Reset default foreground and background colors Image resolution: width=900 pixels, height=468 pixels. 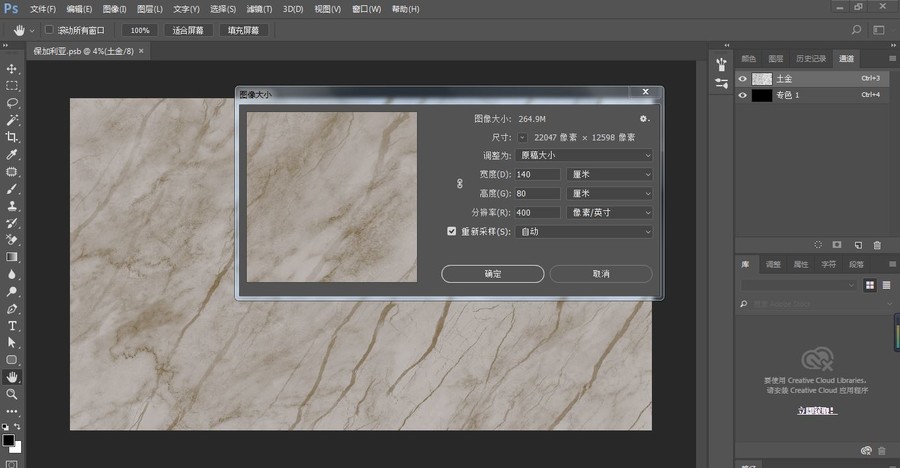pyautogui.click(x=5, y=427)
